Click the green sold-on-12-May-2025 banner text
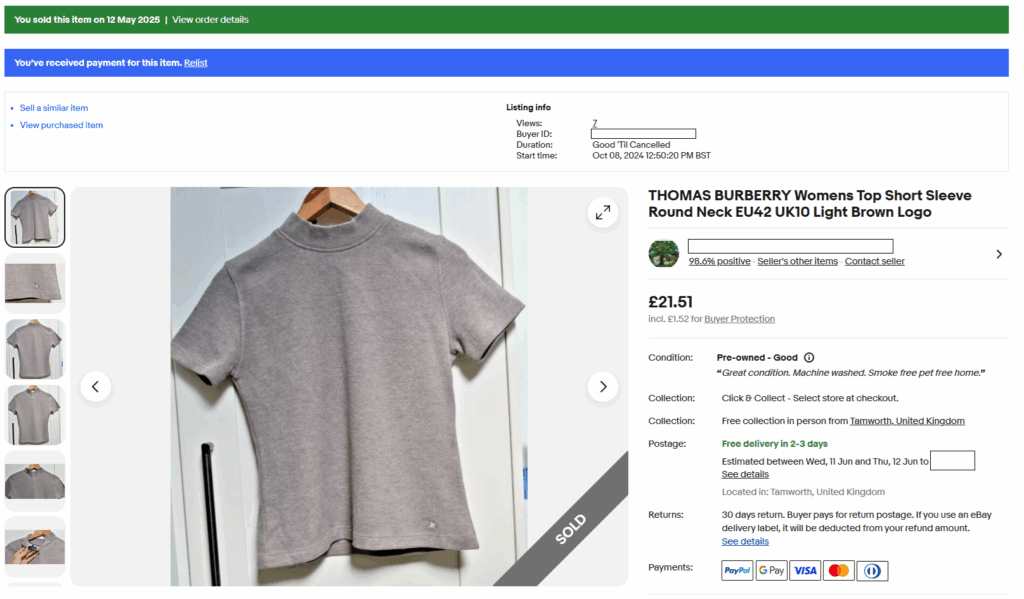The image size is (1024, 599). click(x=87, y=20)
